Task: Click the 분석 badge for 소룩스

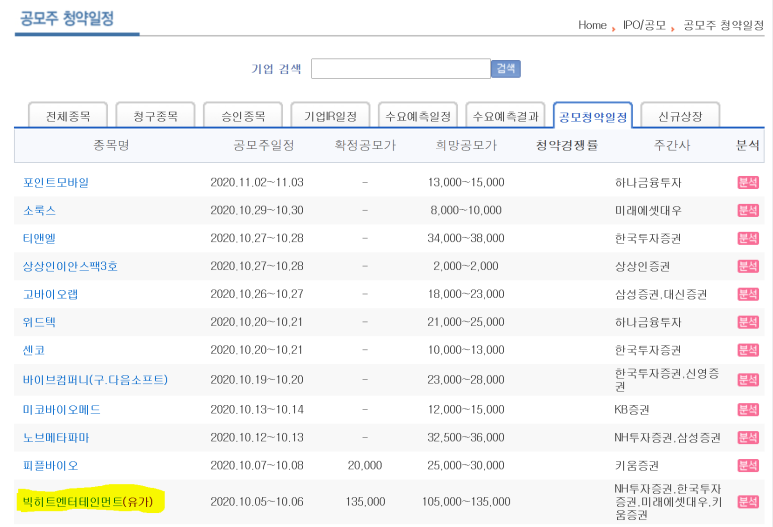Action: (x=748, y=211)
